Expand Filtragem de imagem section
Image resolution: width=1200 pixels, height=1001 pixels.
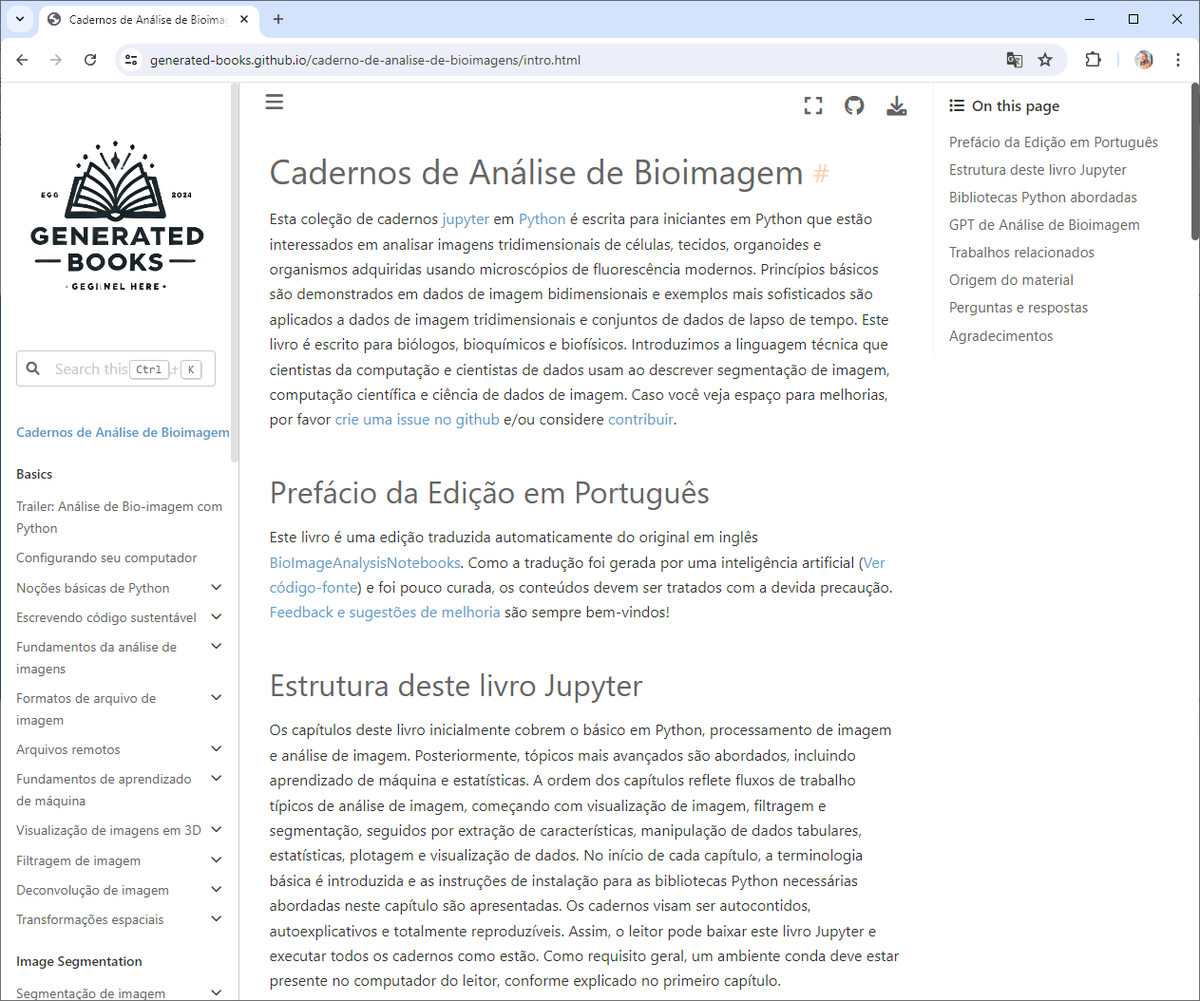tap(217, 860)
